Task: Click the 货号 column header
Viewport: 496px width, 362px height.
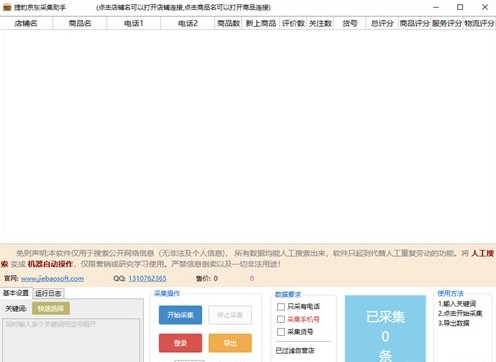Action: tap(350, 23)
